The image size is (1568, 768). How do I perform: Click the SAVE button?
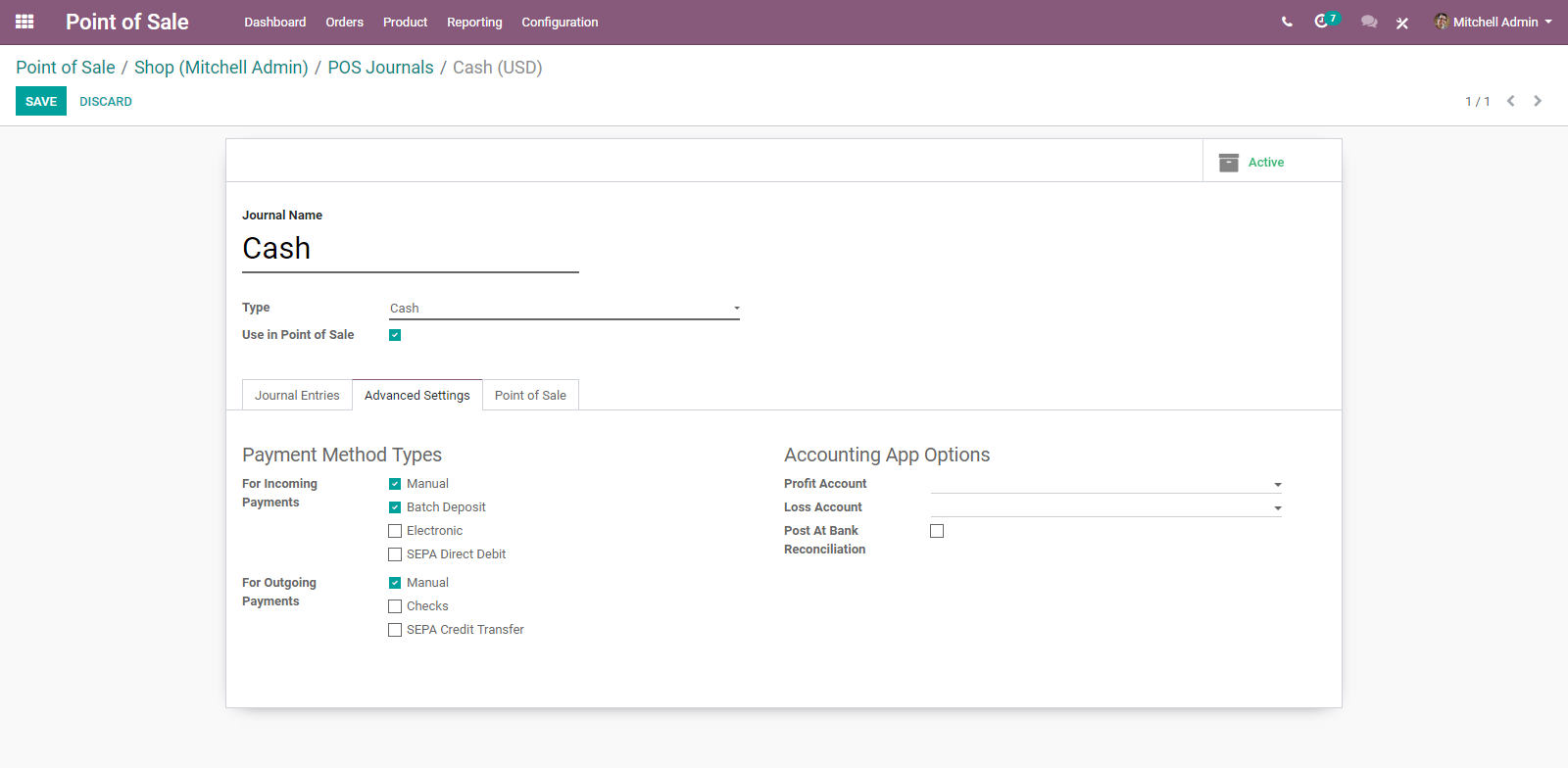tap(41, 101)
